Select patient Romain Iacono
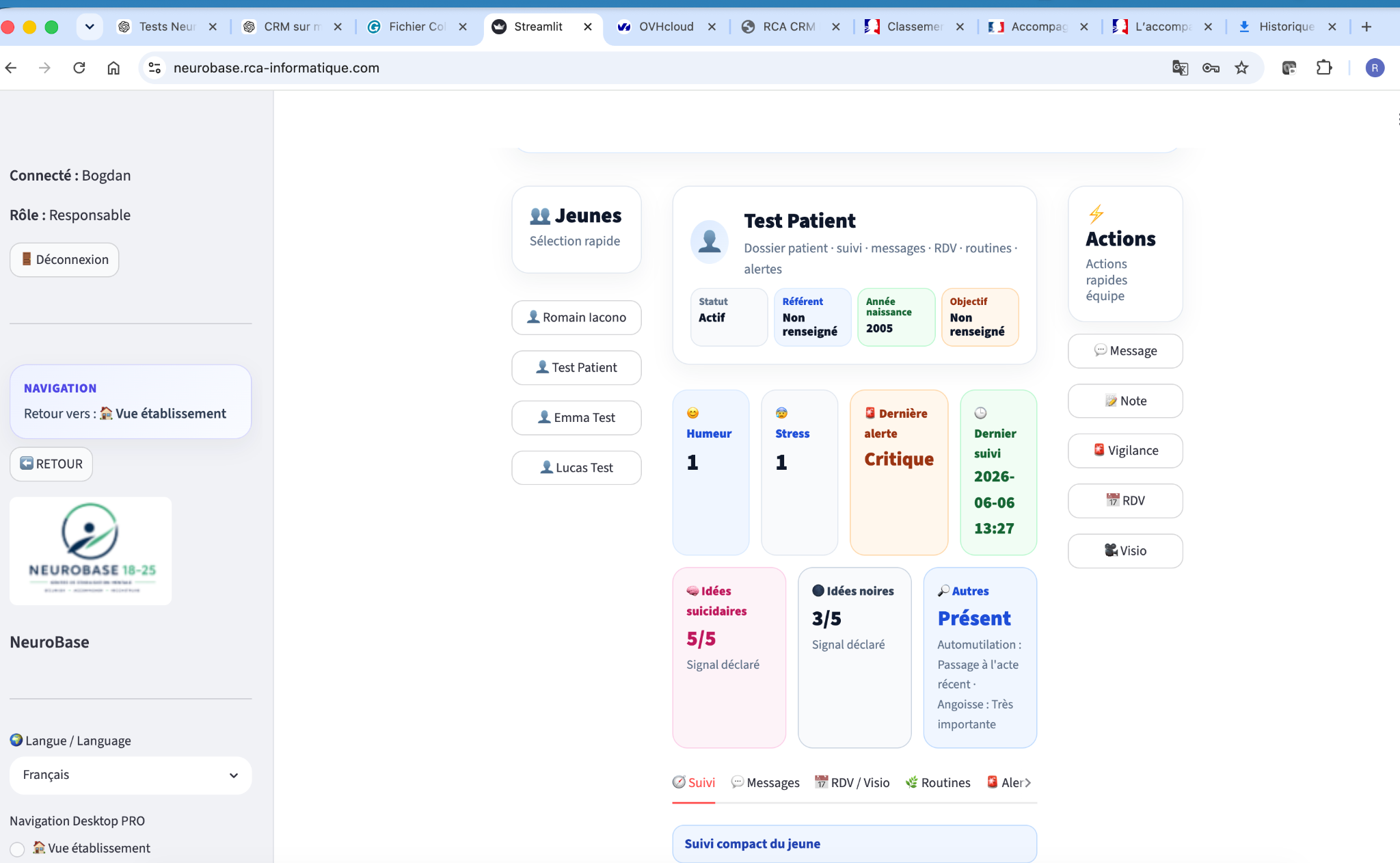 pos(576,317)
